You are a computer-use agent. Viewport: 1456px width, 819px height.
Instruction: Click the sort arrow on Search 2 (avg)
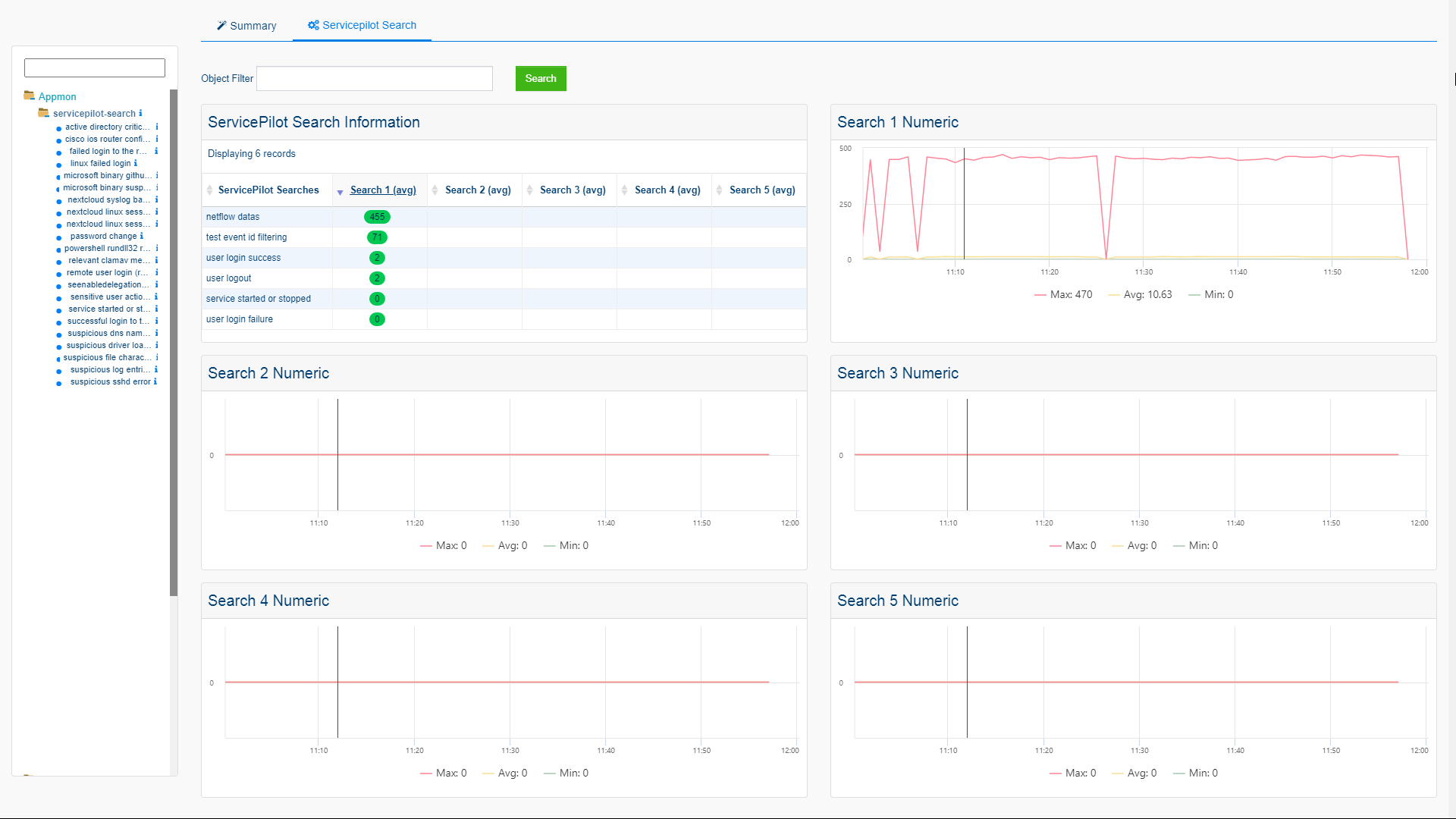point(435,190)
